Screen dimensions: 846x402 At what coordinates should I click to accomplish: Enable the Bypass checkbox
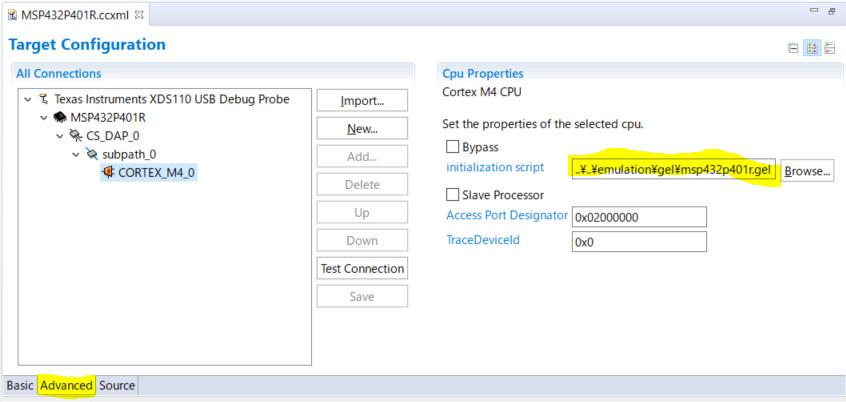pyautogui.click(x=453, y=147)
